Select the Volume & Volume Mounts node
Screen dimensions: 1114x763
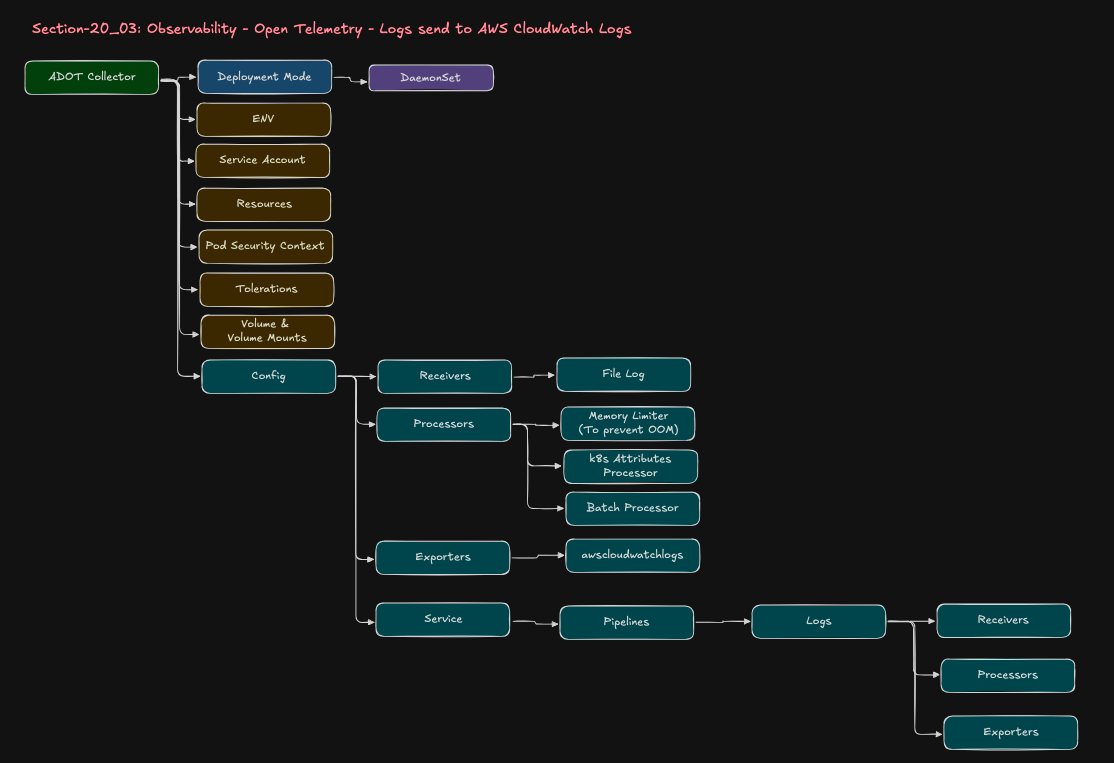pos(267,331)
